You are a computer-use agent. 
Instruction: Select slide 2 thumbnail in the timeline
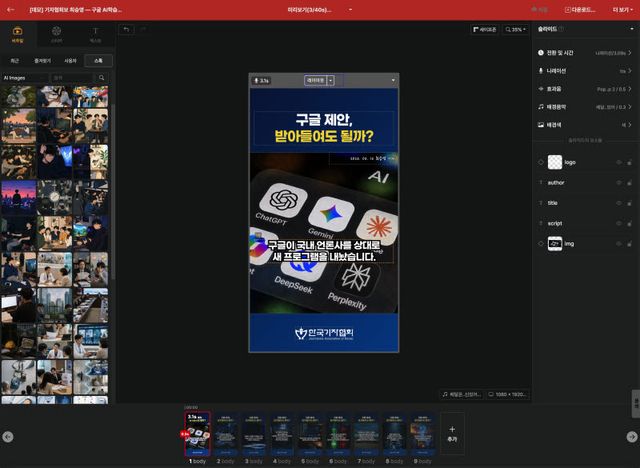pos(226,433)
